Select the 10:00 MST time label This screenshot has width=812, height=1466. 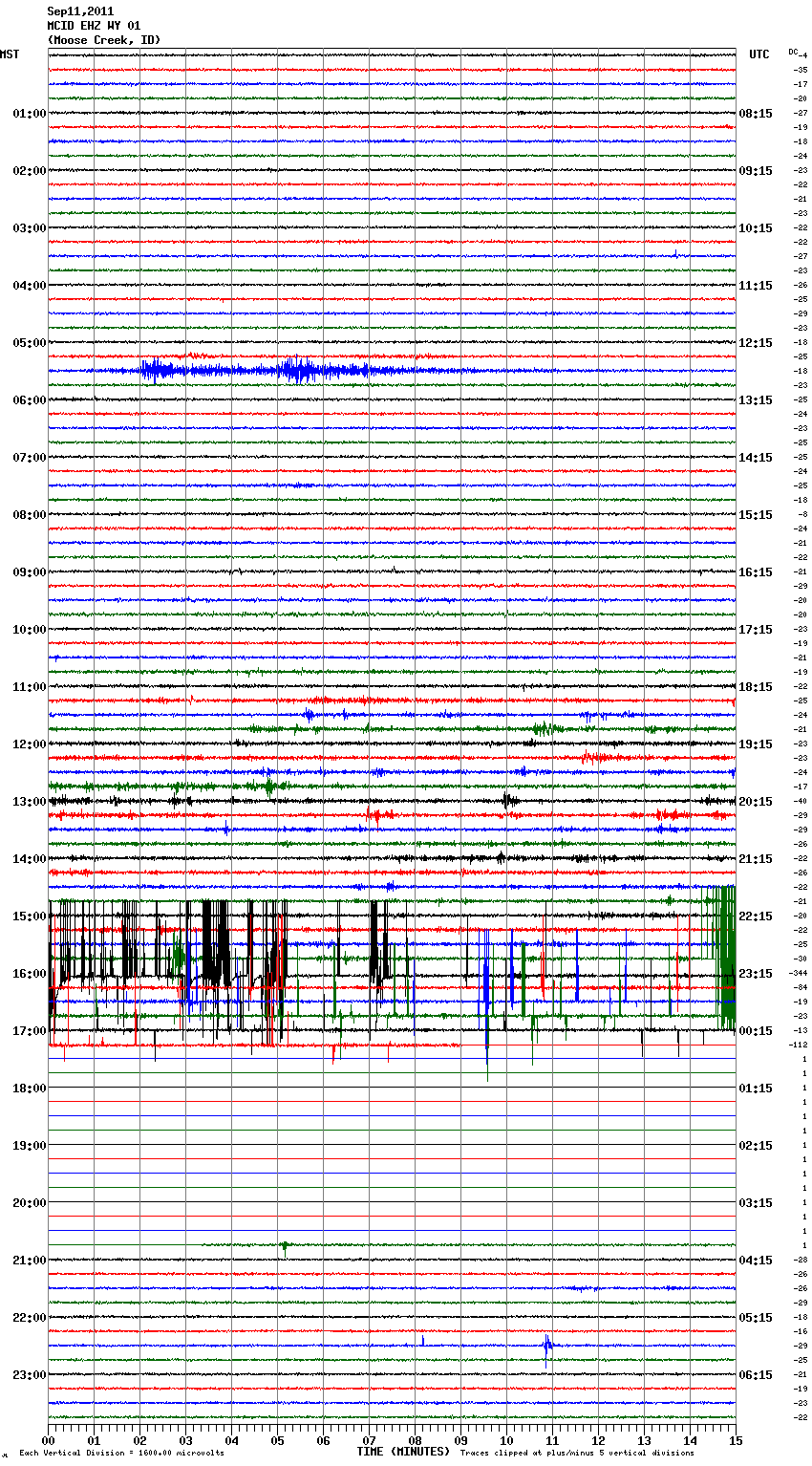[30, 630]
